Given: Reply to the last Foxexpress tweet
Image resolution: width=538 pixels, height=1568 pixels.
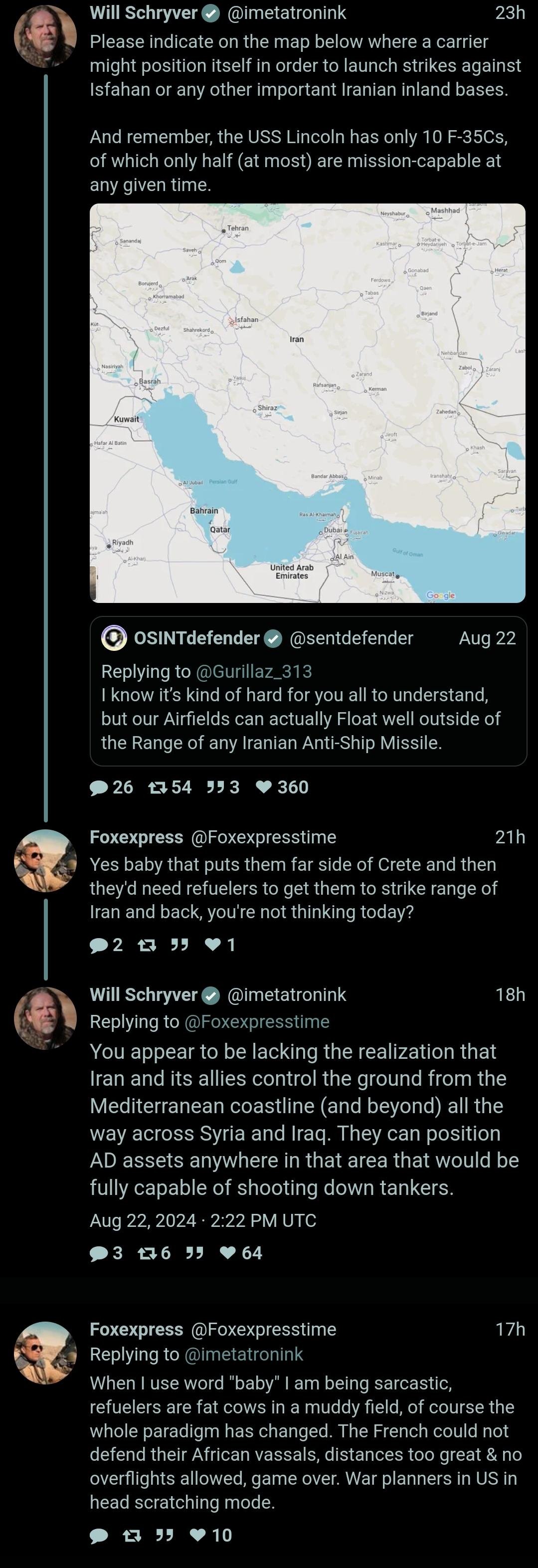Looking at the screenshot, I should click(x=99, y=1536).
